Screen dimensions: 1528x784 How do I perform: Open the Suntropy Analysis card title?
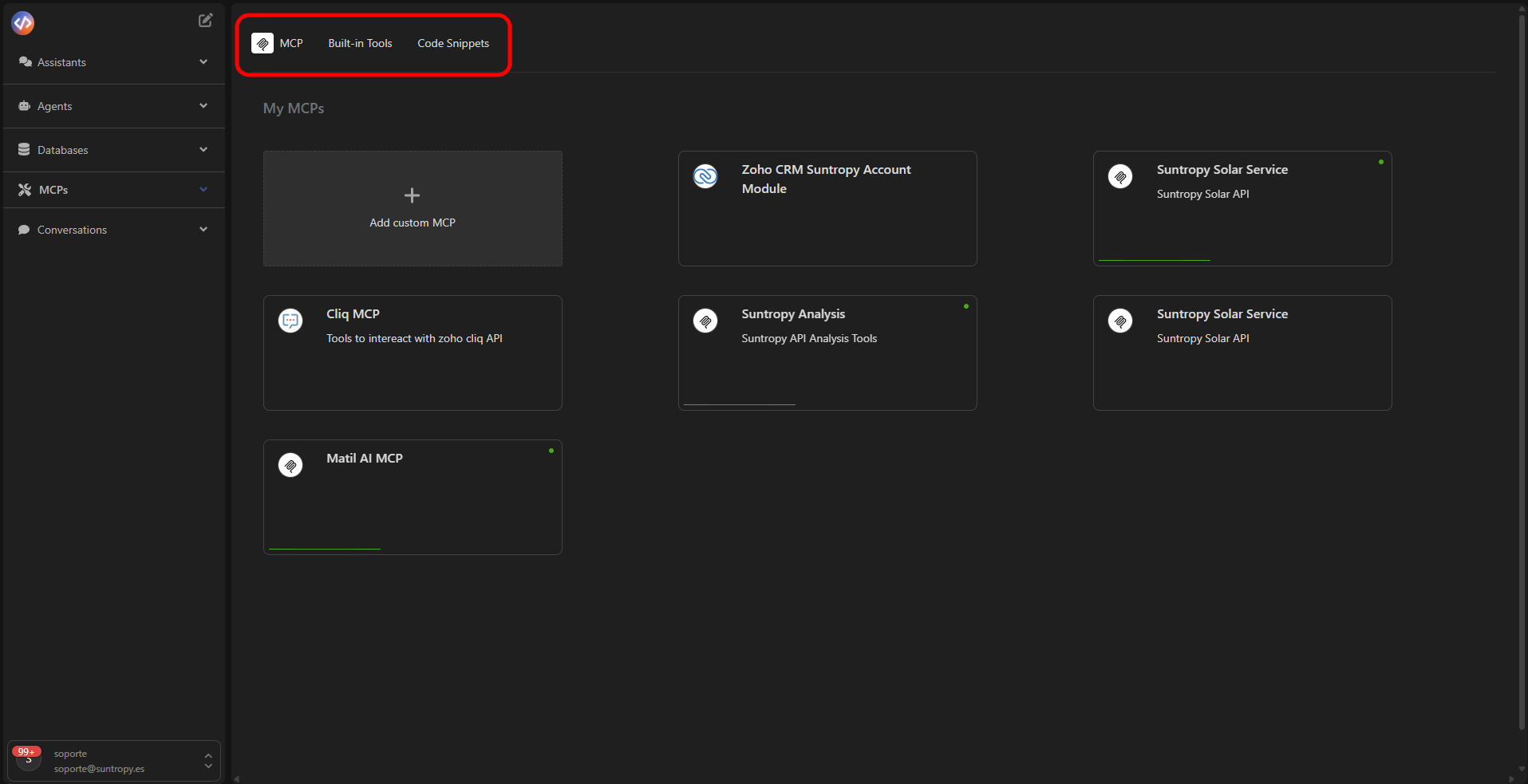click(x=793, y=314)
